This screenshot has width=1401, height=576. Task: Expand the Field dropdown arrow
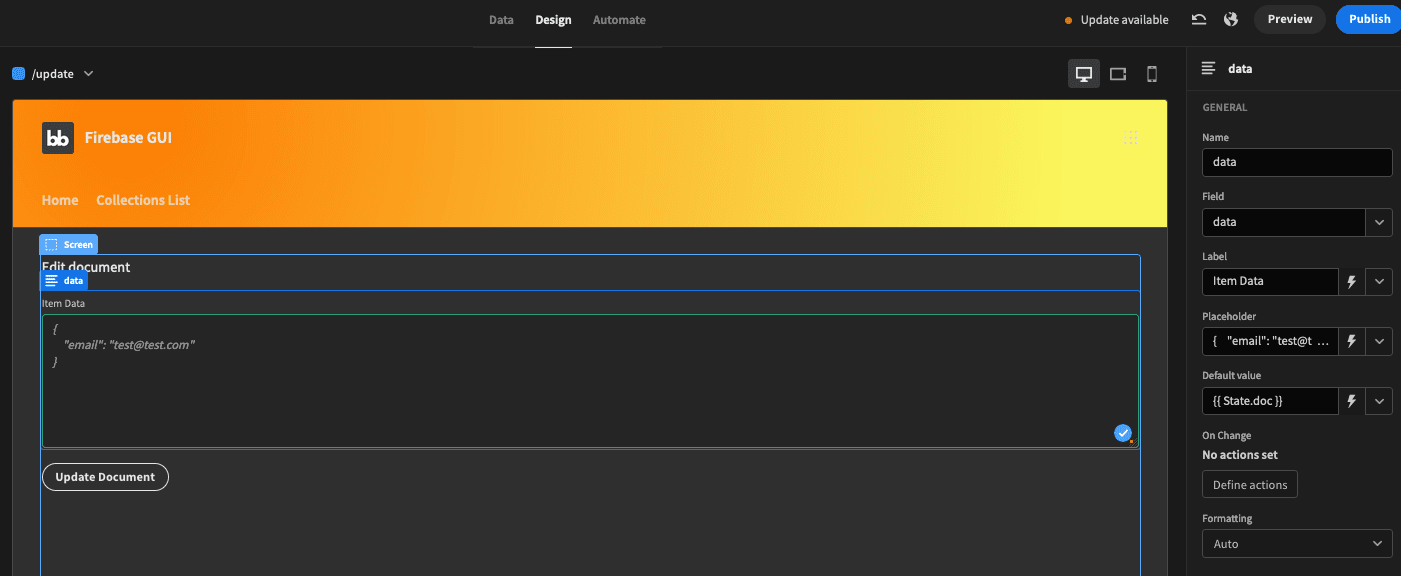point(1379,222)
